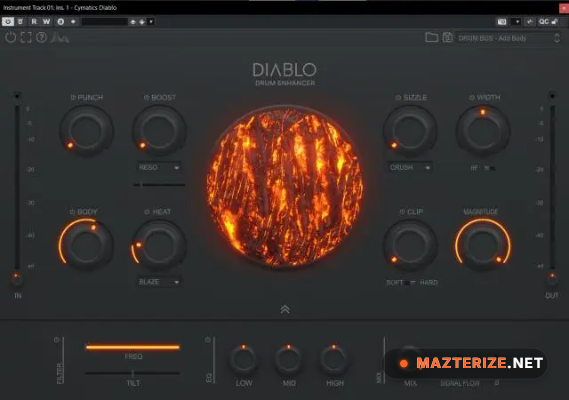Click the SIZZLE knob
This screenshot has width=569, height=400.
tap(410, 131)
